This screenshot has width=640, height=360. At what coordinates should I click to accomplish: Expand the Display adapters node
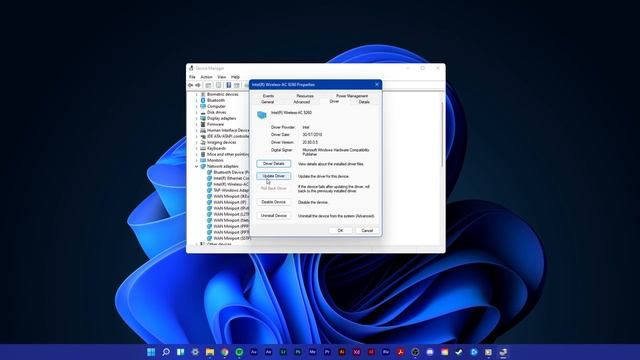196,118
